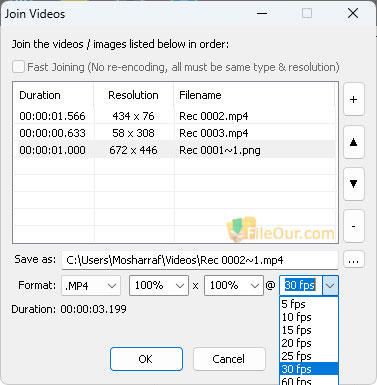The height and width of the screenshot is (385, 377).
Task: Open the browse dialog with the ellipsis button
Action: [x=353, y=260]
